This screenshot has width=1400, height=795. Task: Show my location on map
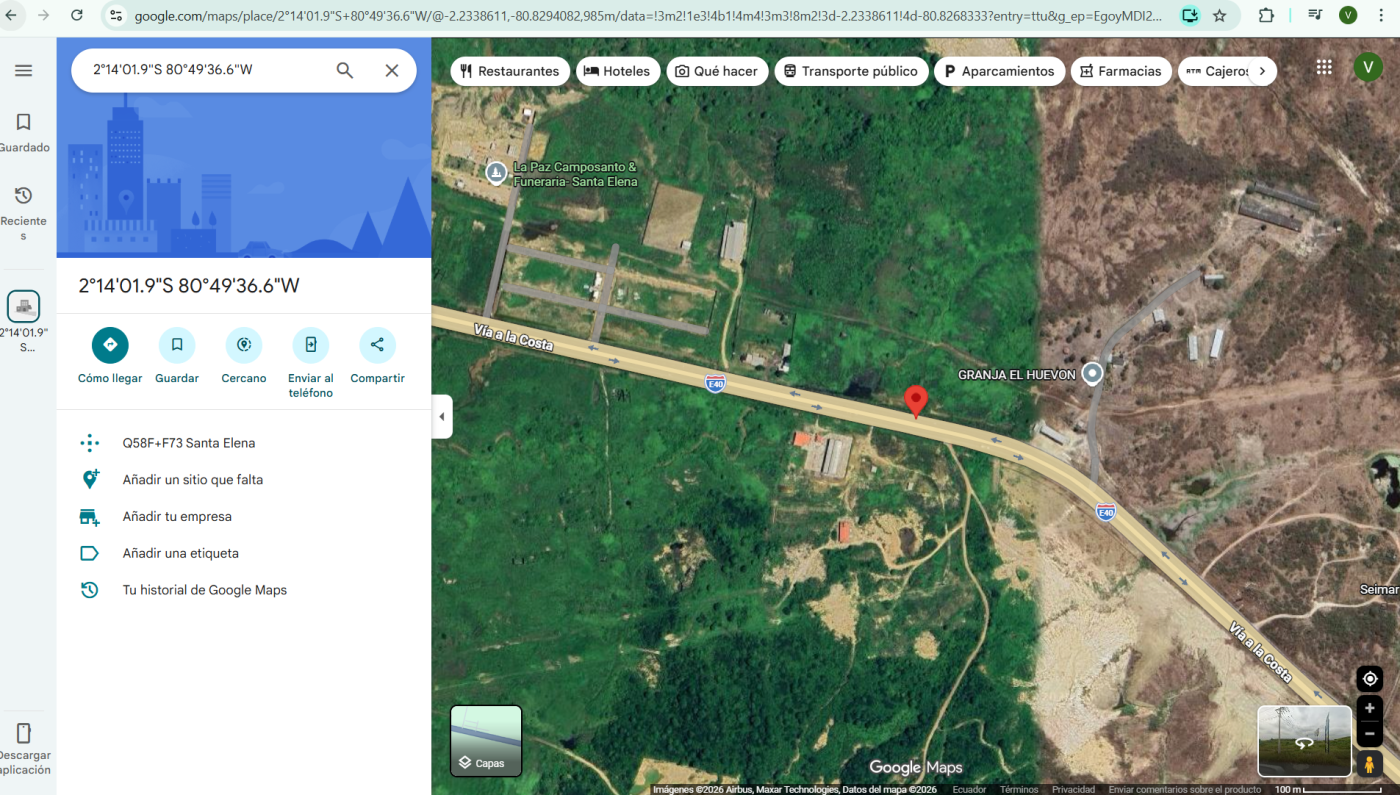1369,679
